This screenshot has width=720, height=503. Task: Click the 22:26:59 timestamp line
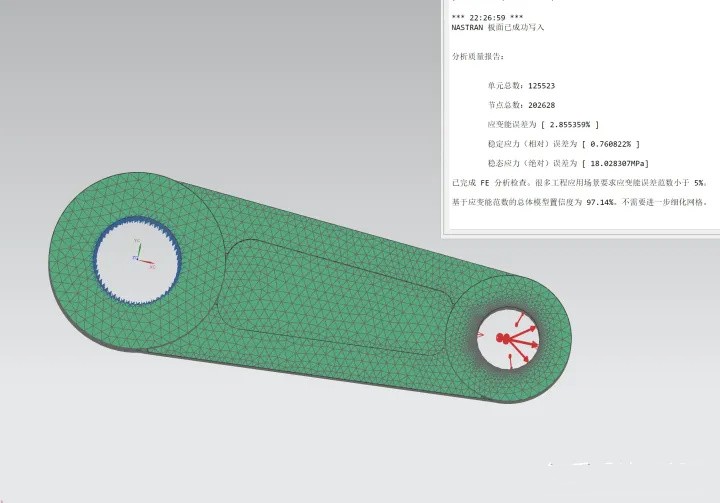pyautogui.click(x=487, y=18)
